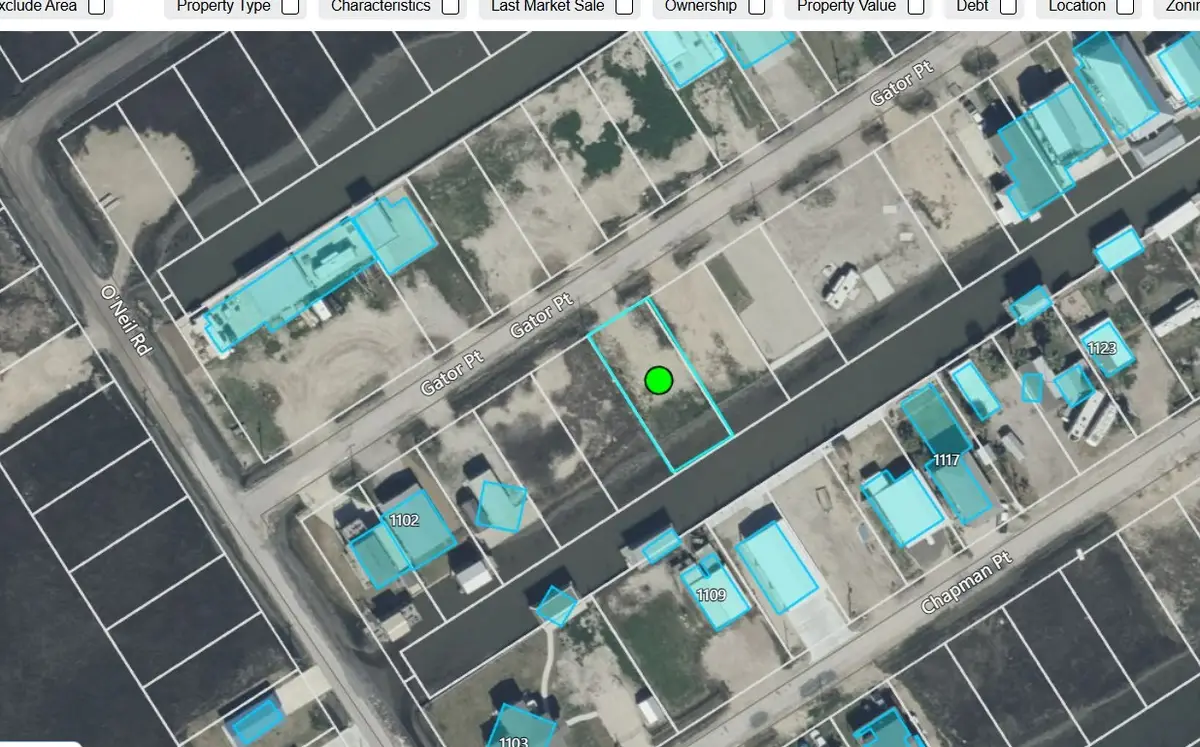Image resolution: width=1200 pixels, height=747 pixels.
Task: Click the green selected-parcel marker dot
Action: coord(658,380)
